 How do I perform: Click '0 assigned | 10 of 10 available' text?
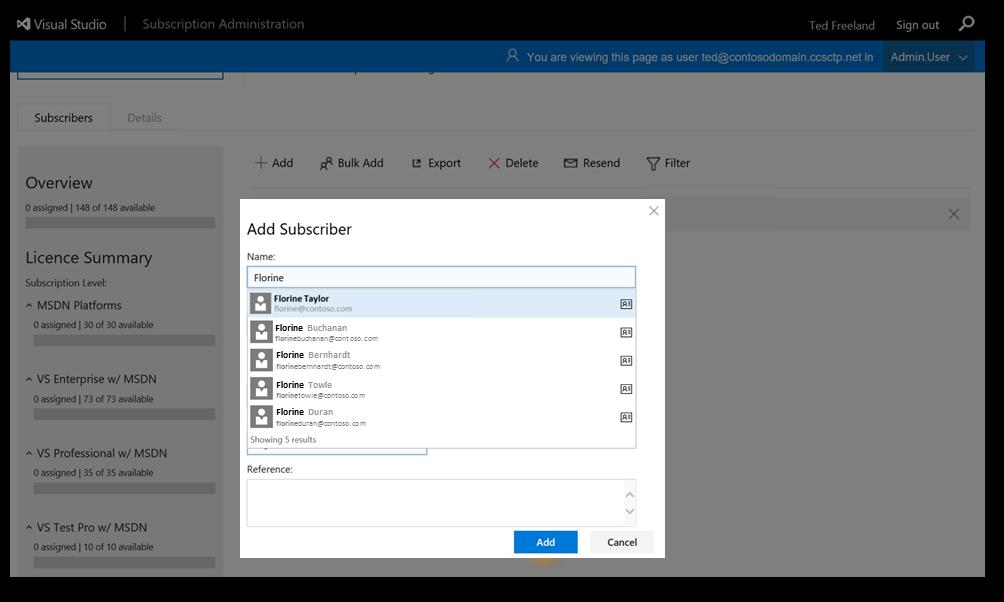(x=93, y=547)
